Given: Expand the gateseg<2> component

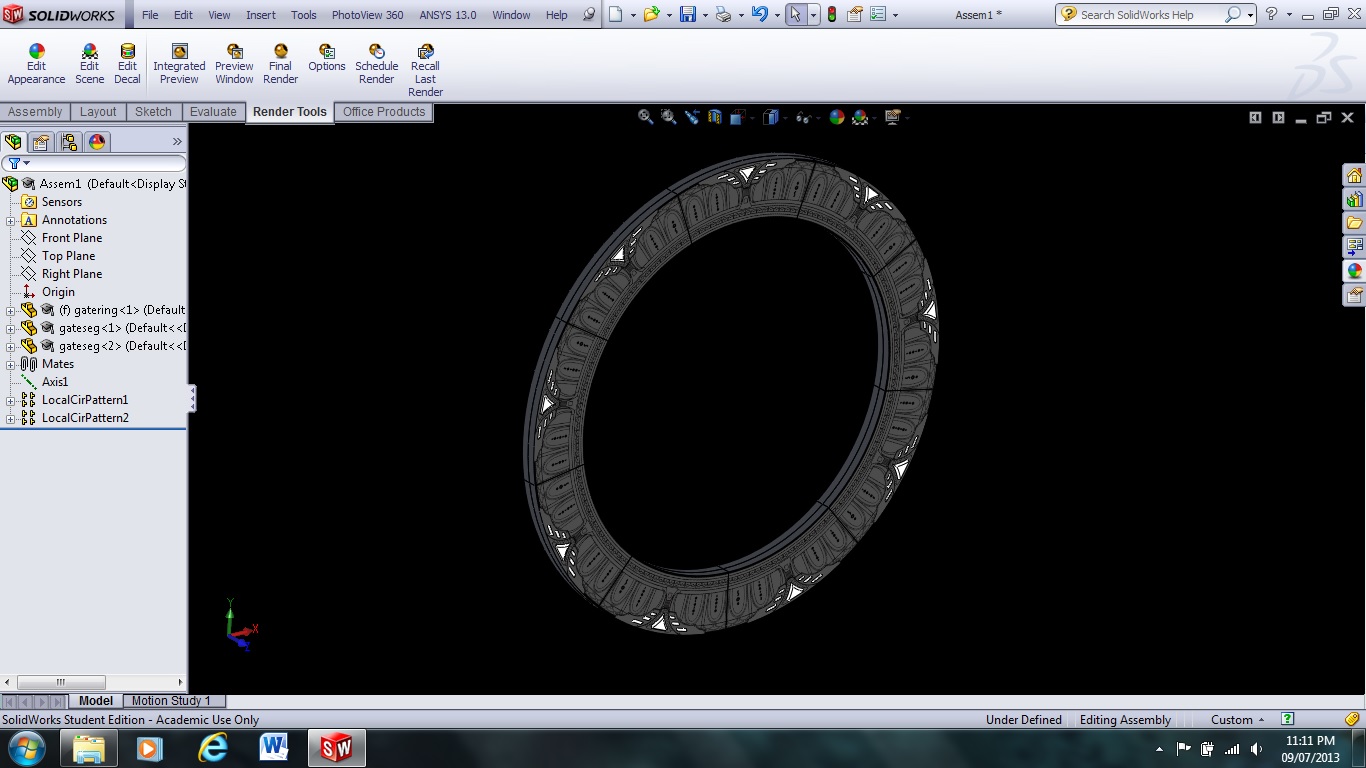Looking at the screenshot, I should (11, 346).
